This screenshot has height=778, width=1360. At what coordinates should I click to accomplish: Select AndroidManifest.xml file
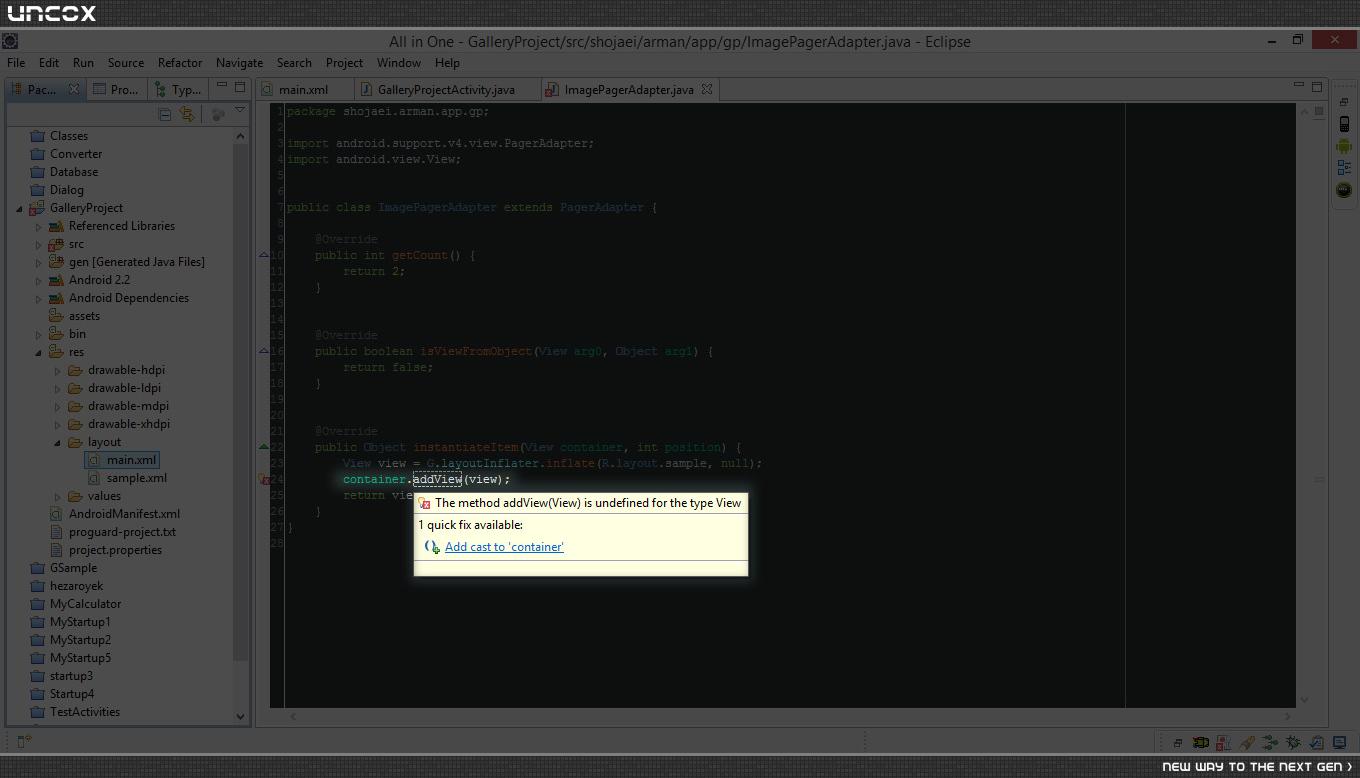(x=115, y=514)
